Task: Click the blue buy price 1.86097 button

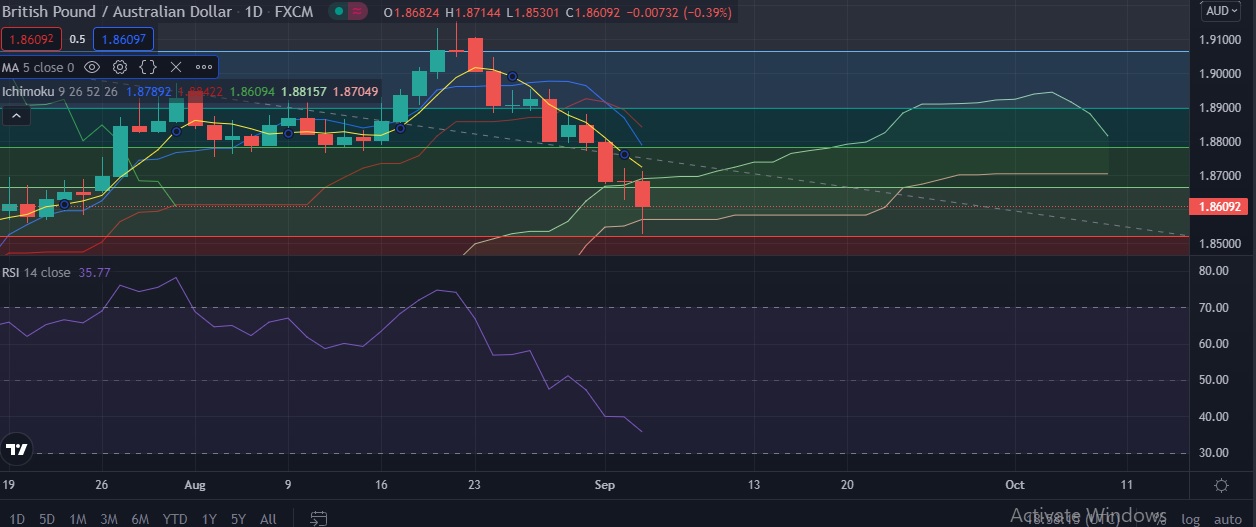Action: pos(123,38)
